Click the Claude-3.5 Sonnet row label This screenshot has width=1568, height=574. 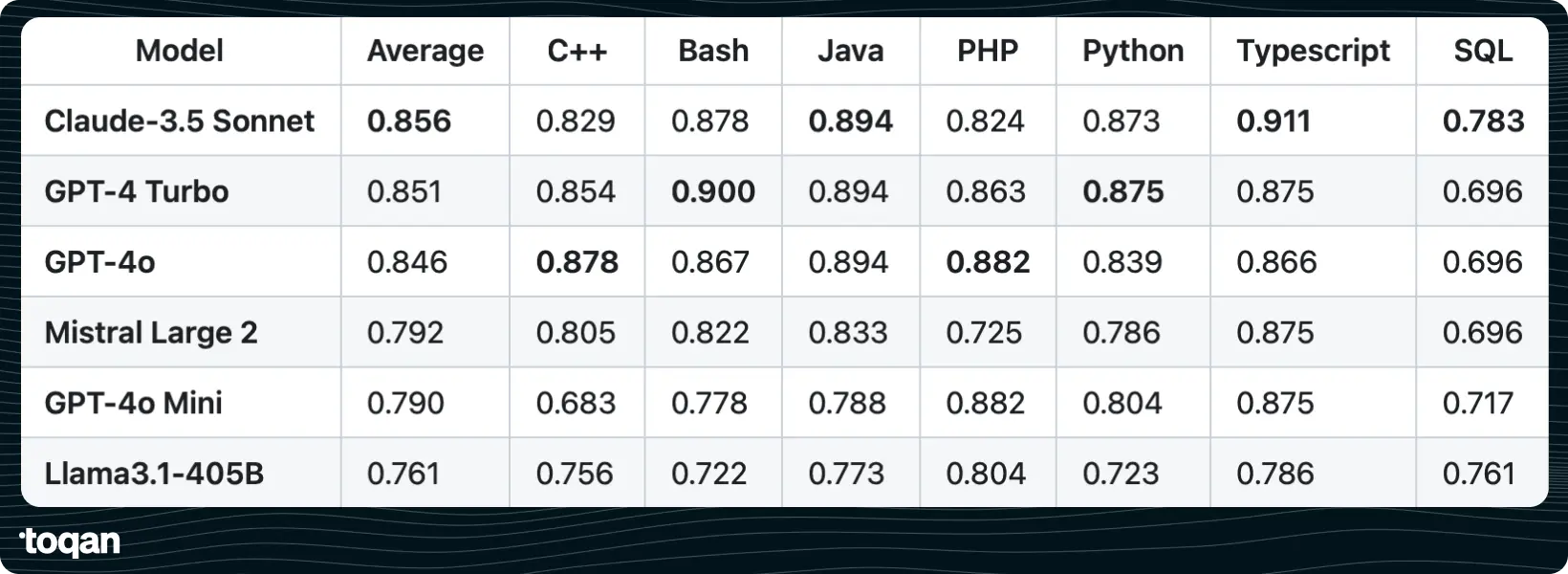[180, 121]
